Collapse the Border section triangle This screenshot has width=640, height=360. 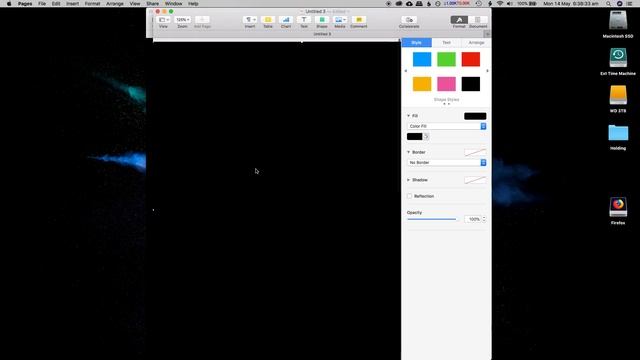pos(409,152)
